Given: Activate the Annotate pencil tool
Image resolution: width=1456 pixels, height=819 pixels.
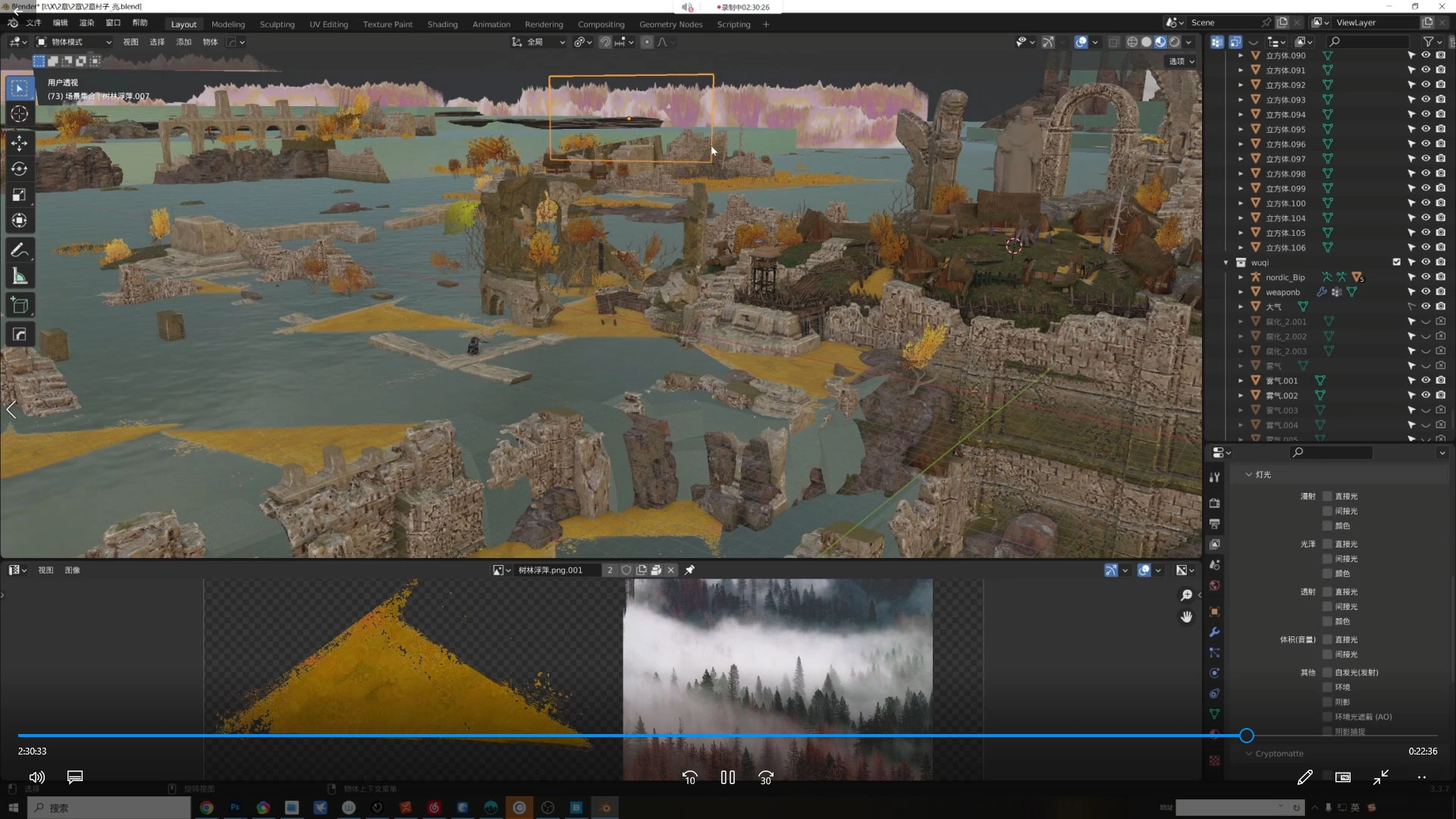Looking at the screenshot, I should tap(20, 250).
